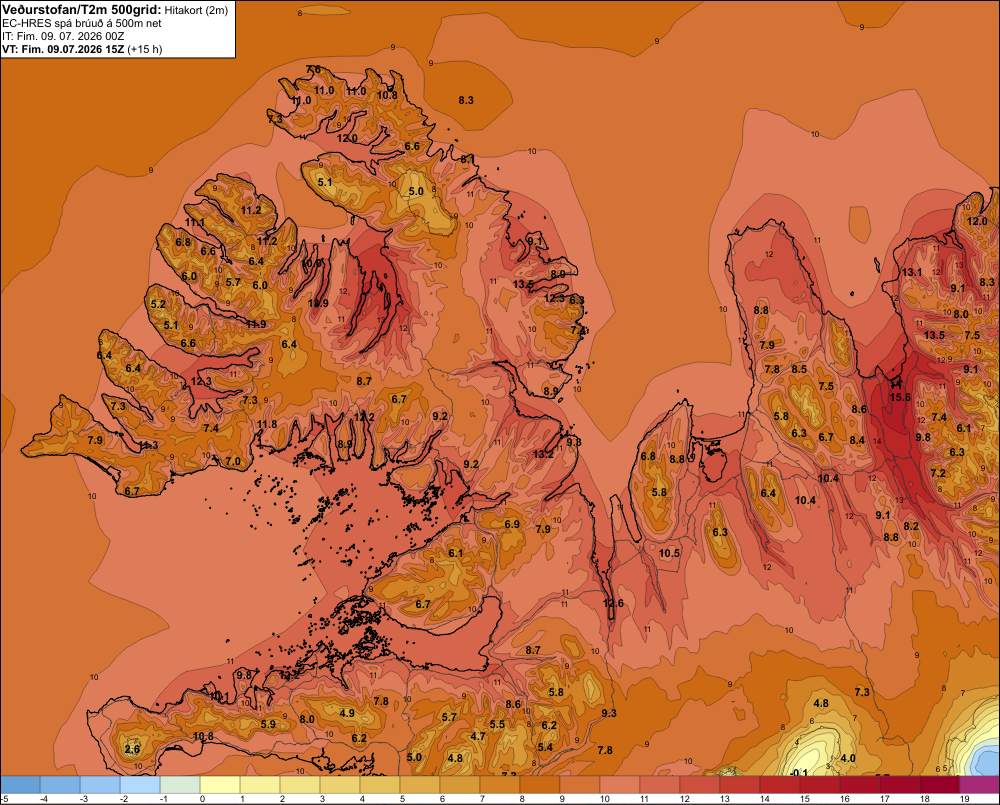
Task: Select the 15.6 temperature value on the map
Action: tap(900, 397)
